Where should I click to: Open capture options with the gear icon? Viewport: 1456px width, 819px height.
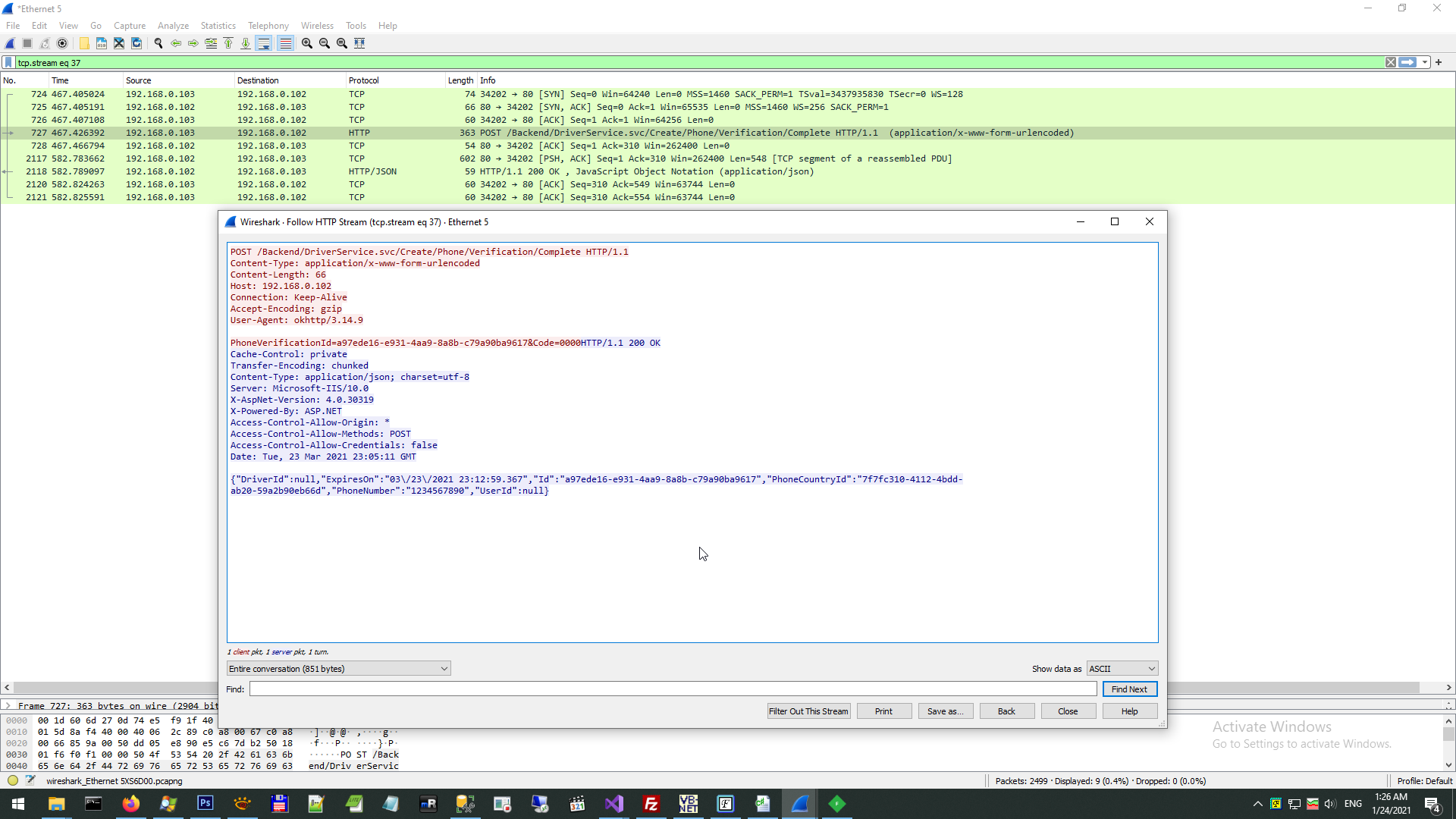pos(62,43)
